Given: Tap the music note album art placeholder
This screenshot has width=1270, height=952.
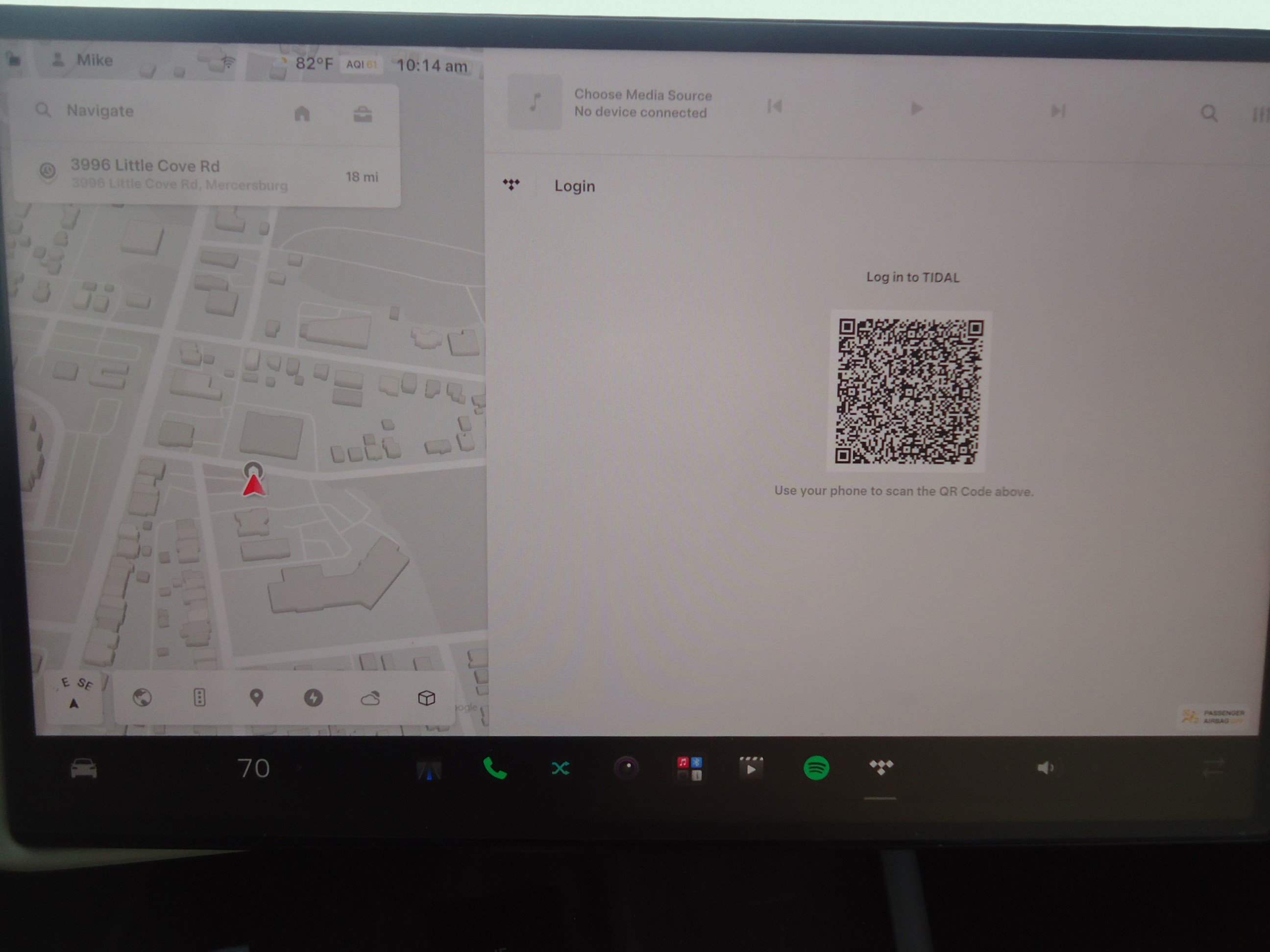Looking at the screenshot, I should pyautogui.click(x=535, y=102).
